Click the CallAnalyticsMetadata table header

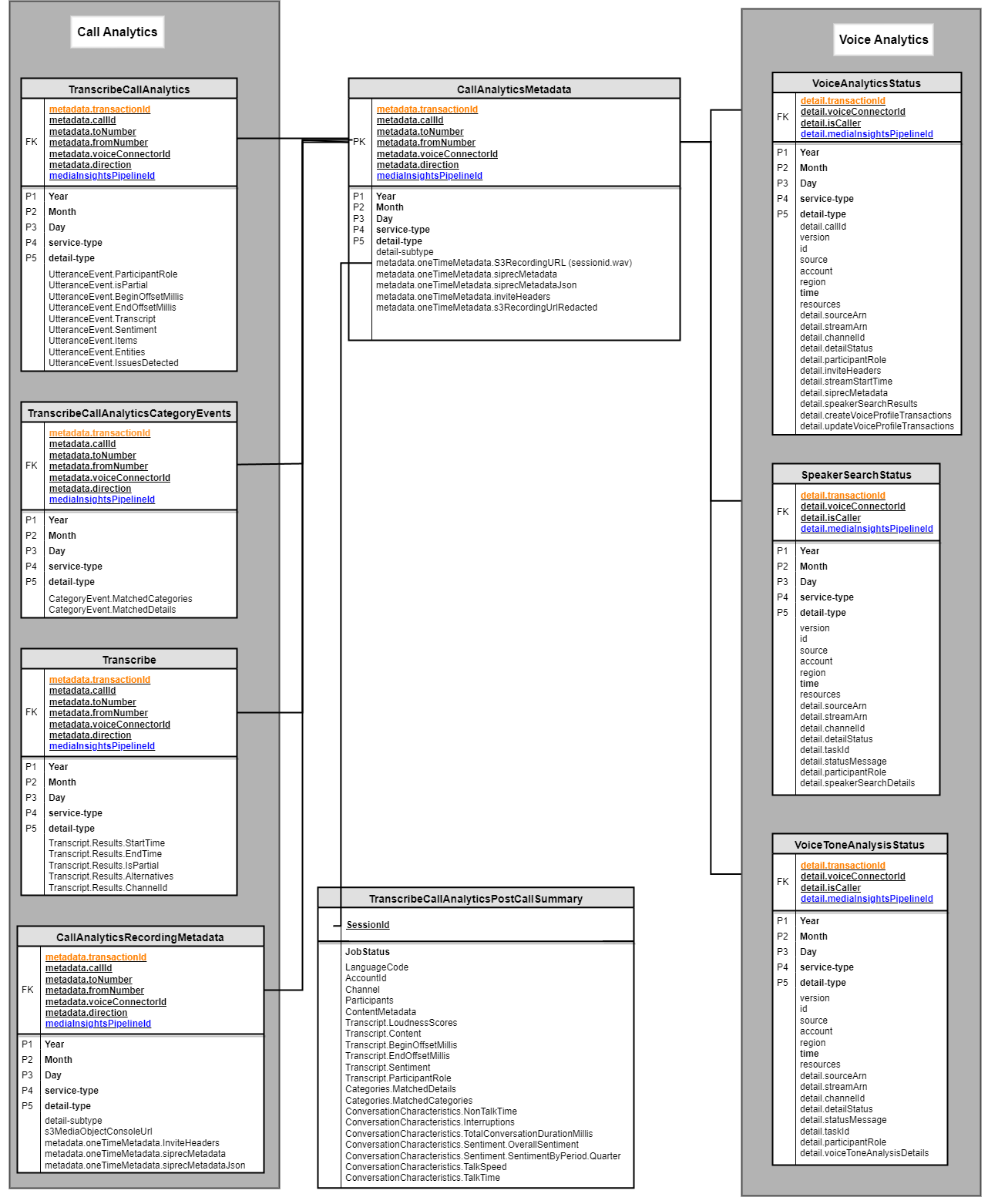514,89
